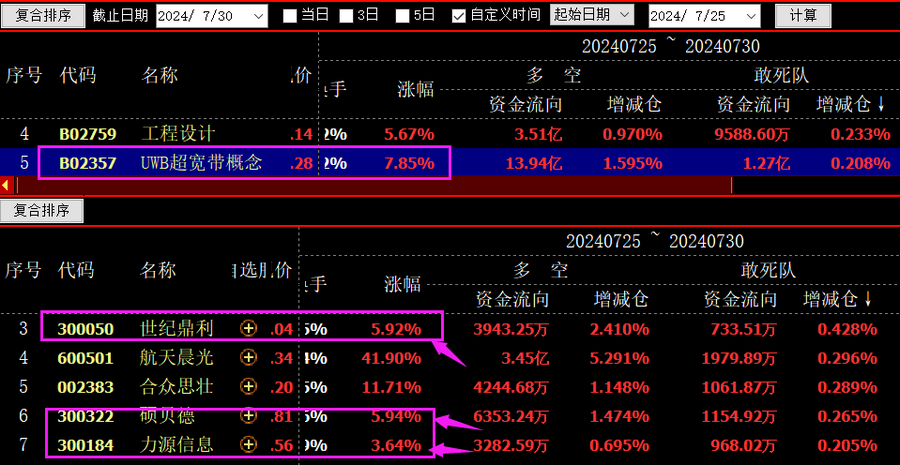Click stock code 300322
The height and width of the screenshot is (465, 900).
click(x=86, y=416)
